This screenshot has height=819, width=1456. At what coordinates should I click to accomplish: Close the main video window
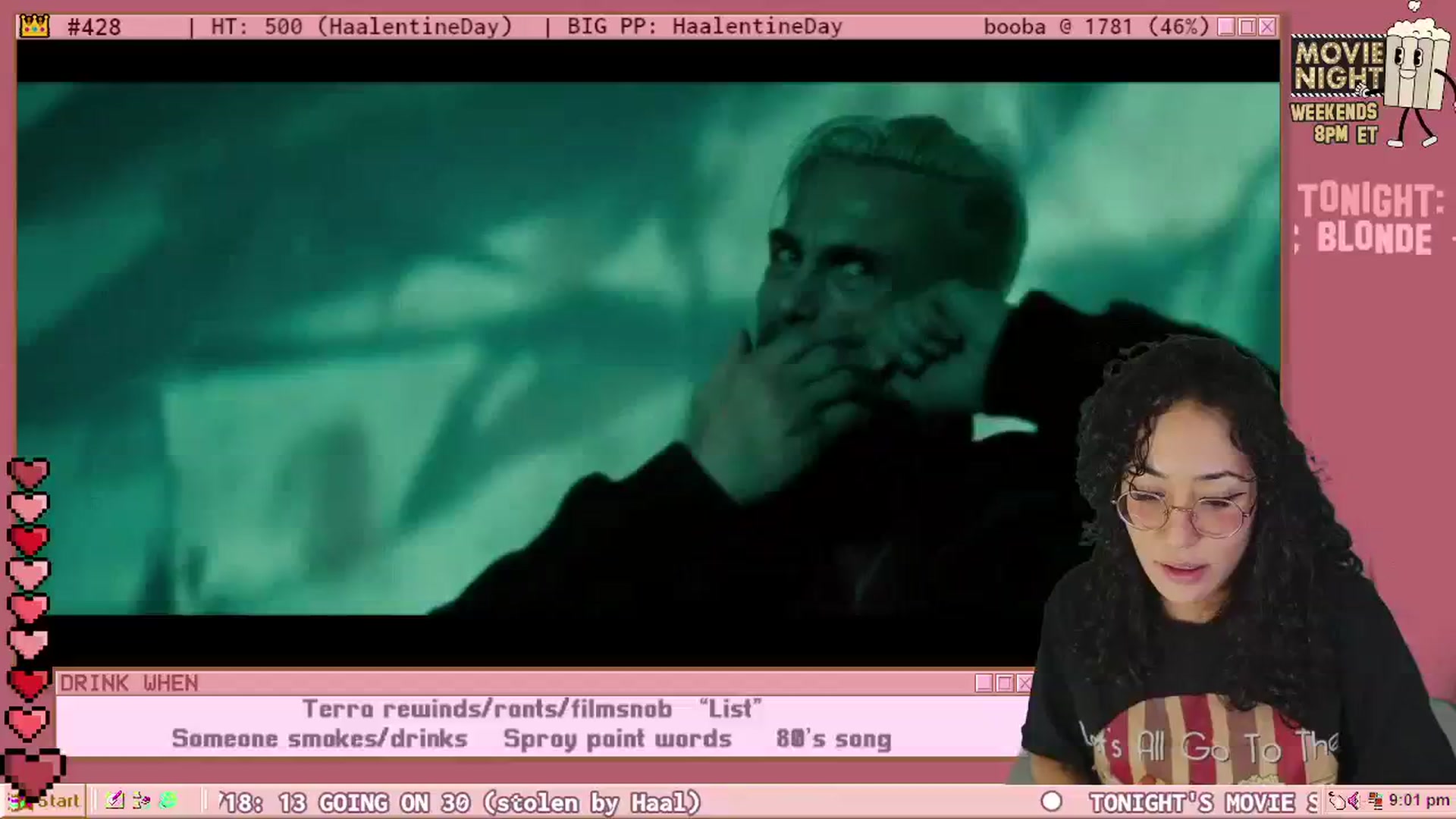click(x=1267, y=27)
